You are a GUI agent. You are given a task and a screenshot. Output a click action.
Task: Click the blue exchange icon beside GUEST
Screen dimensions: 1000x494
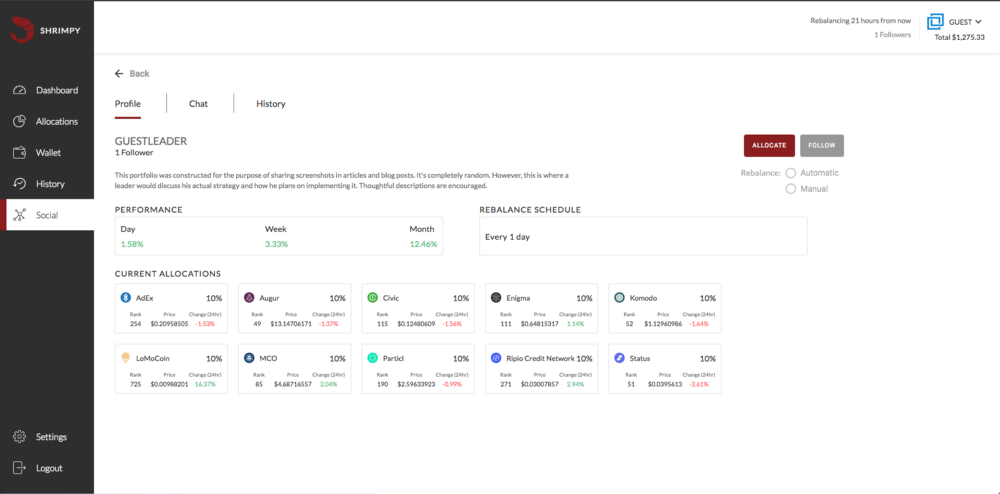click(935, 22)
